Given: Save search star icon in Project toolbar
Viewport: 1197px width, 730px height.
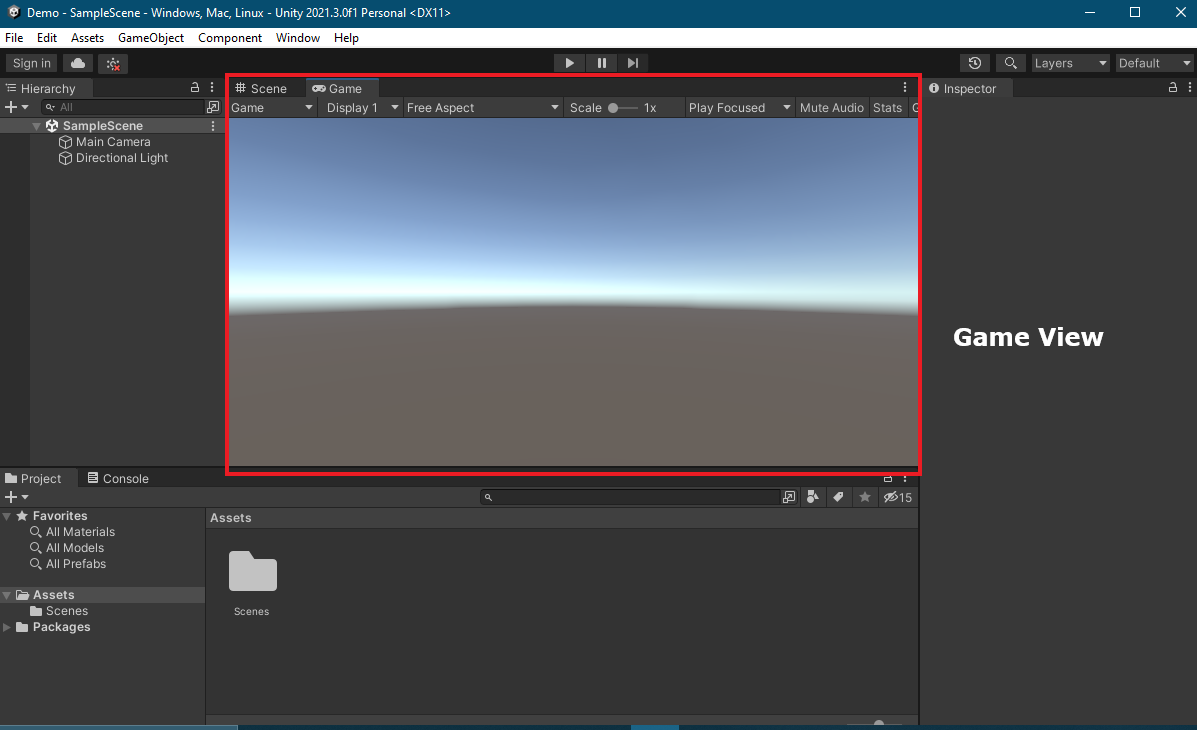Looking at the screenshot, I should [864, 497].
